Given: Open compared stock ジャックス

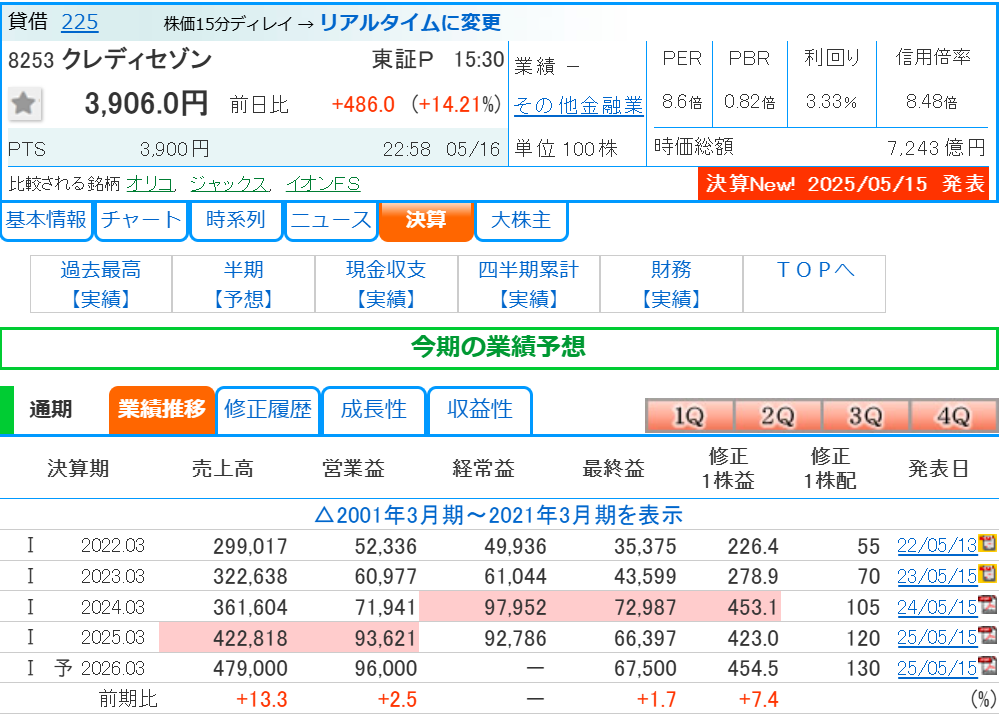Looking at the screenshot, I should (230, 184).
